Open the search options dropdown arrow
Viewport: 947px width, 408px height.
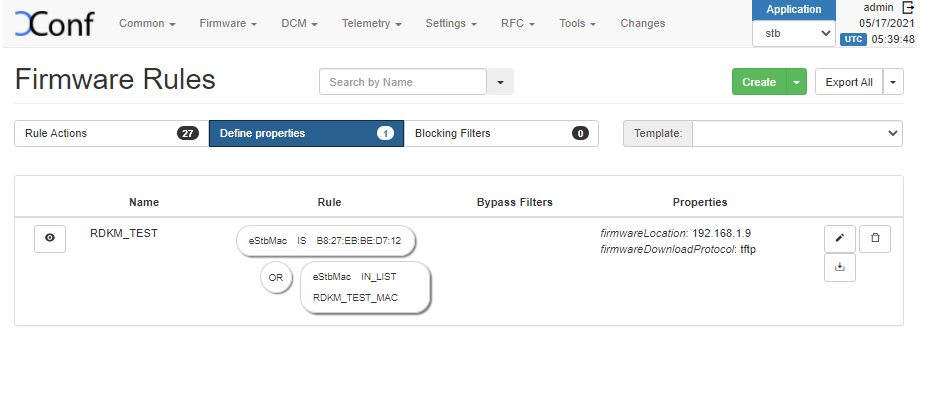point(500,82)
